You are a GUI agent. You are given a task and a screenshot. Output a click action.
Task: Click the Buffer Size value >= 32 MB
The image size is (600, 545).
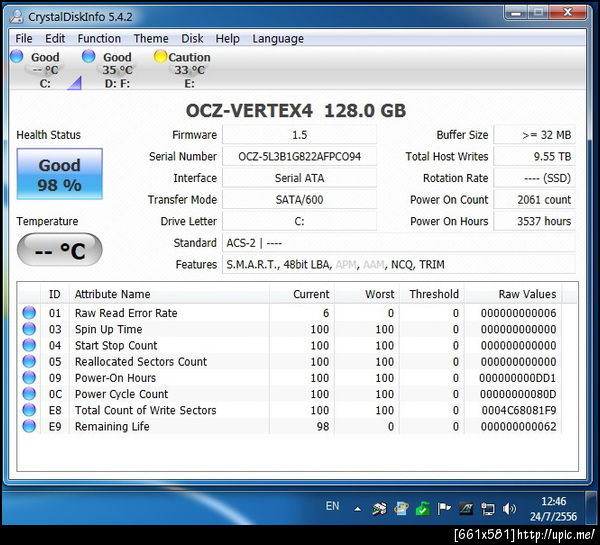pos(535,135)
